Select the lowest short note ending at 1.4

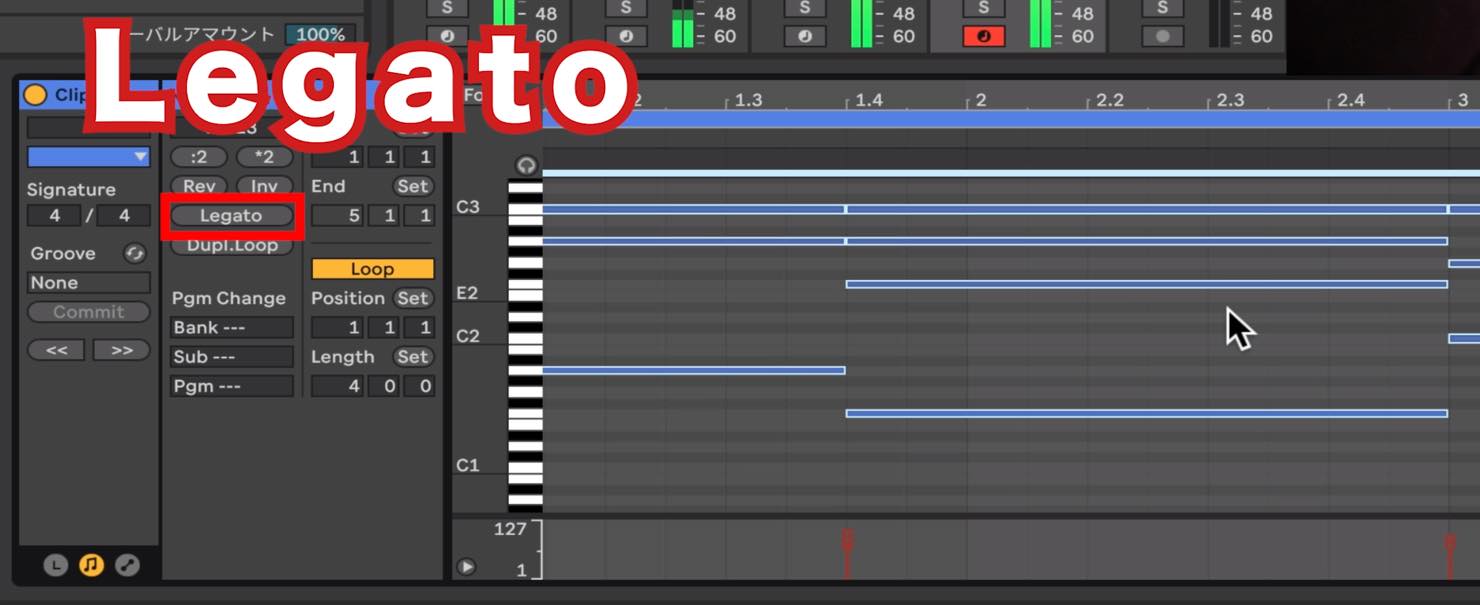pyautogui.click(x=693, y=370)
